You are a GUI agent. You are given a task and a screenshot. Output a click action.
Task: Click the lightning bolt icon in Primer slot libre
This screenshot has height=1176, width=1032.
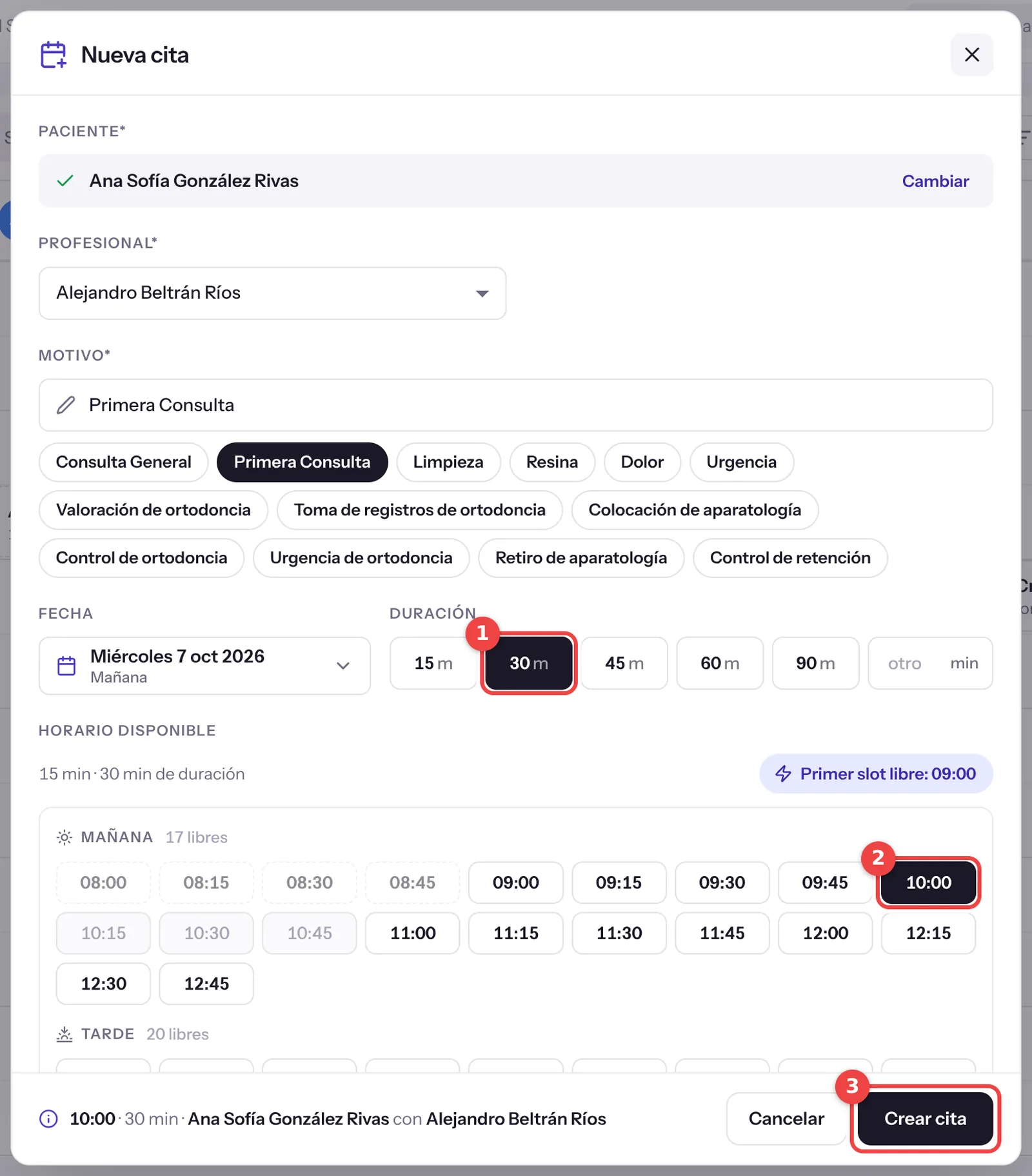[x=783, y=773]
